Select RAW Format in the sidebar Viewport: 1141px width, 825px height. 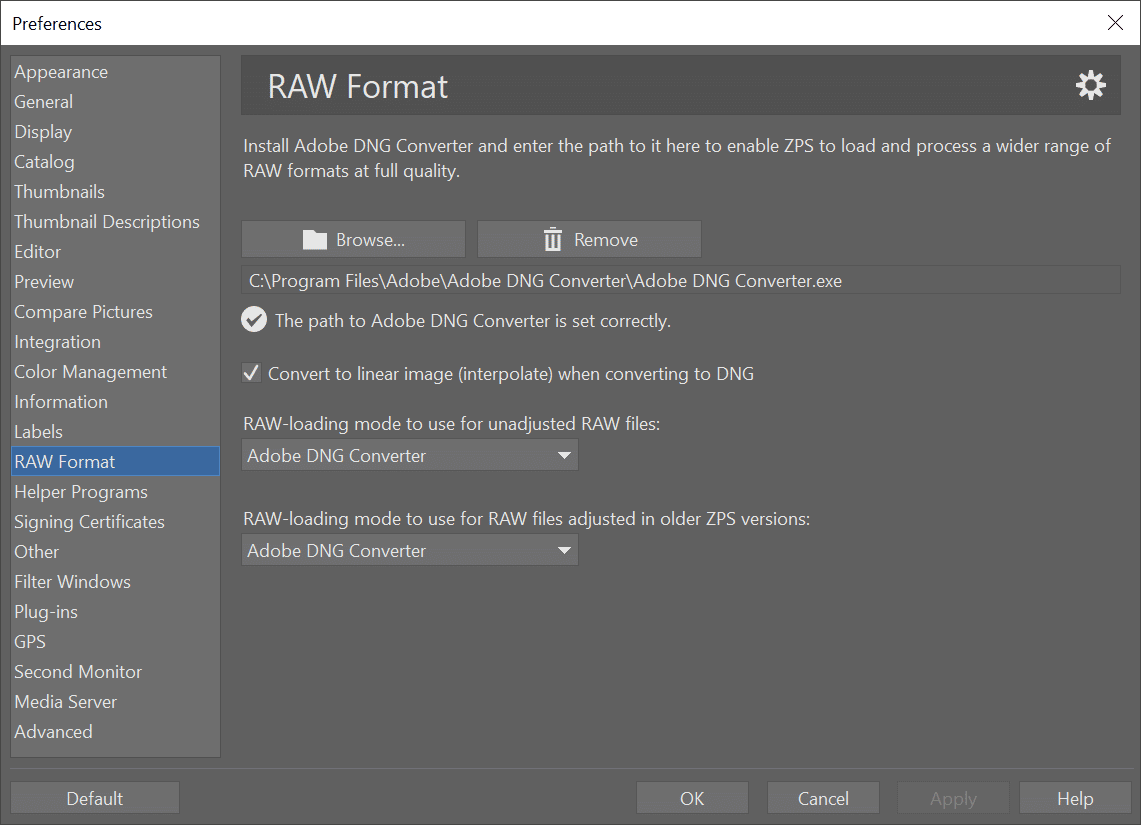pyautogui.click(x=115, y=461)
